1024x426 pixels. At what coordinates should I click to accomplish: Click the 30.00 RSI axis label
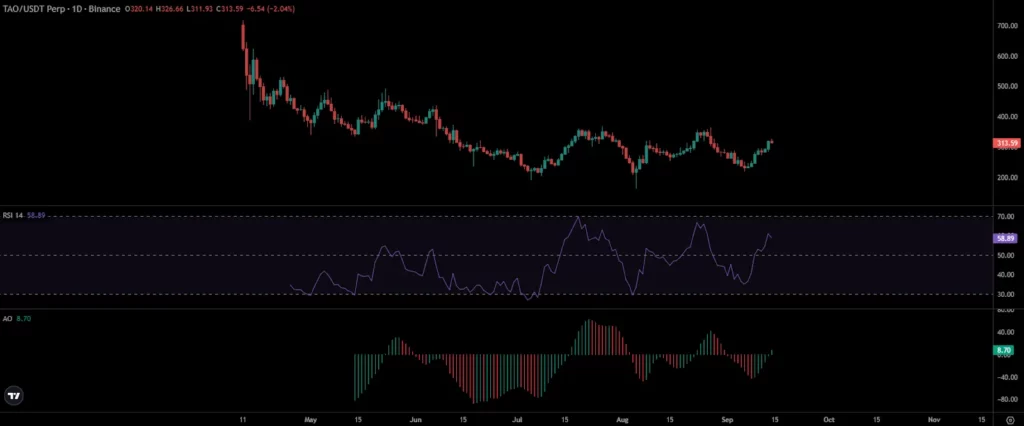point(1007,295)
